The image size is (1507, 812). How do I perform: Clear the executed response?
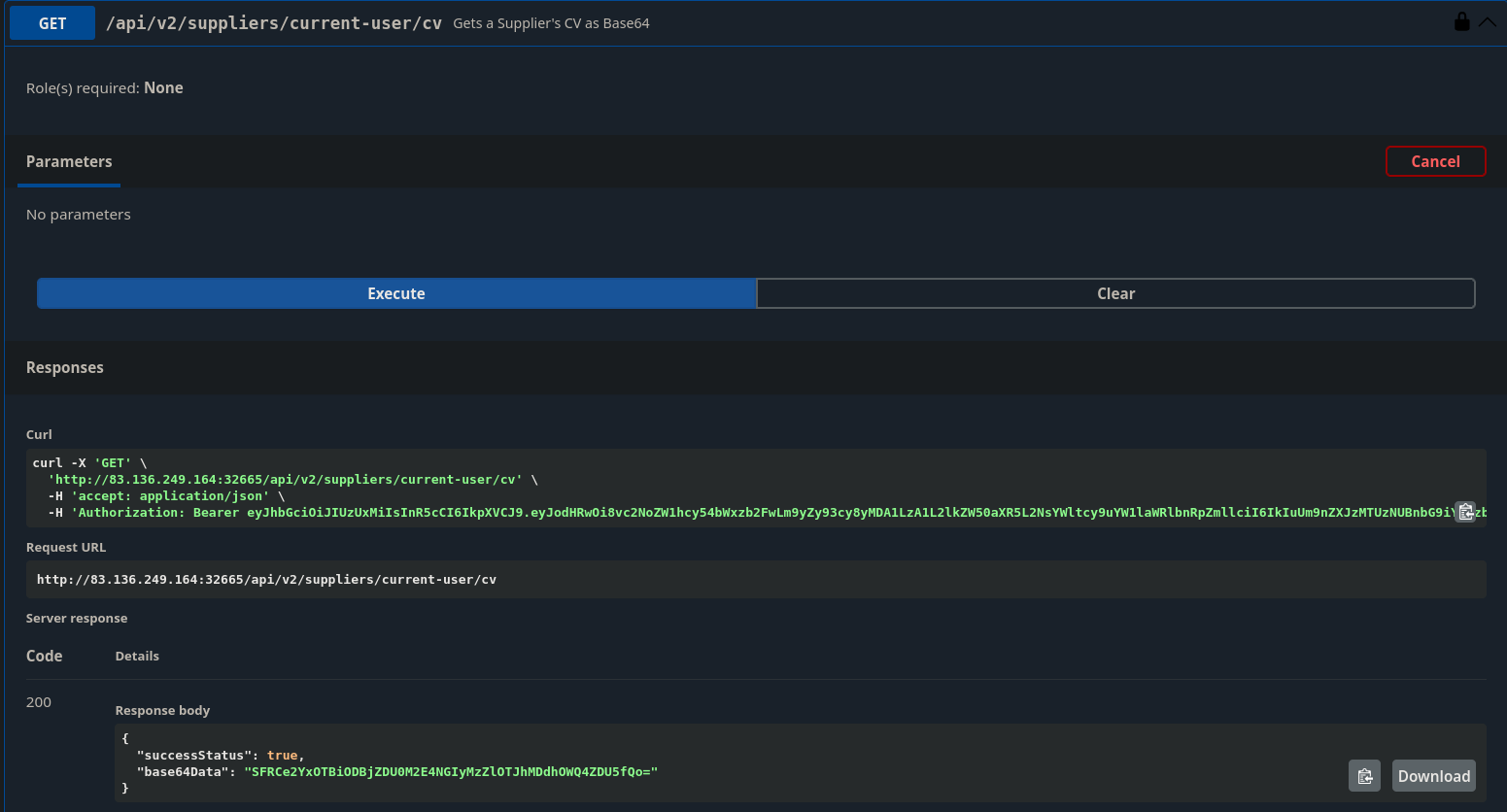1115,293
